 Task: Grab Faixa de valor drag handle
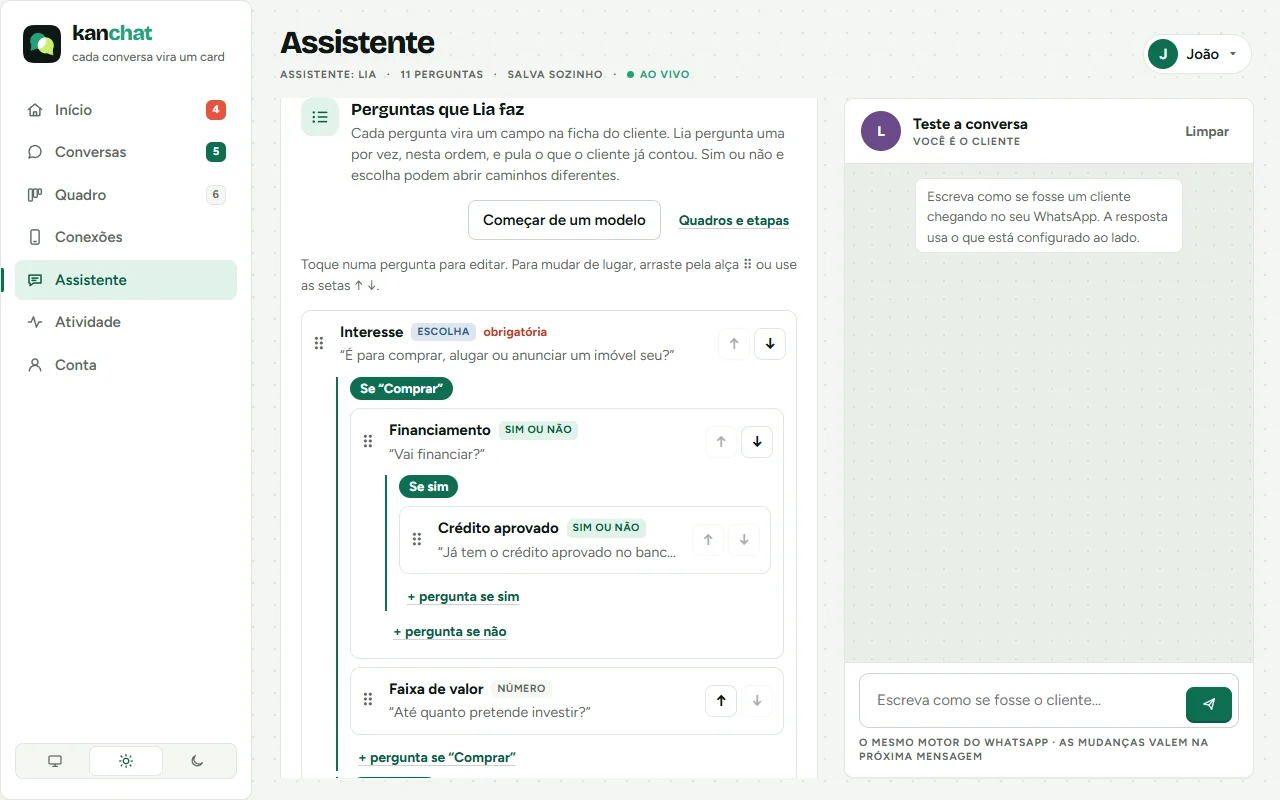coord(368,700)
